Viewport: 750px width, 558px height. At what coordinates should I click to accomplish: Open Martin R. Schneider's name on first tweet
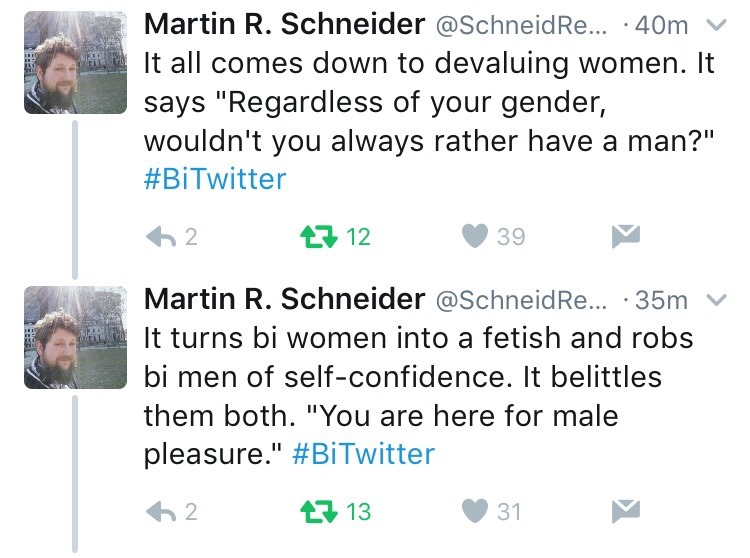pos(284,24)
